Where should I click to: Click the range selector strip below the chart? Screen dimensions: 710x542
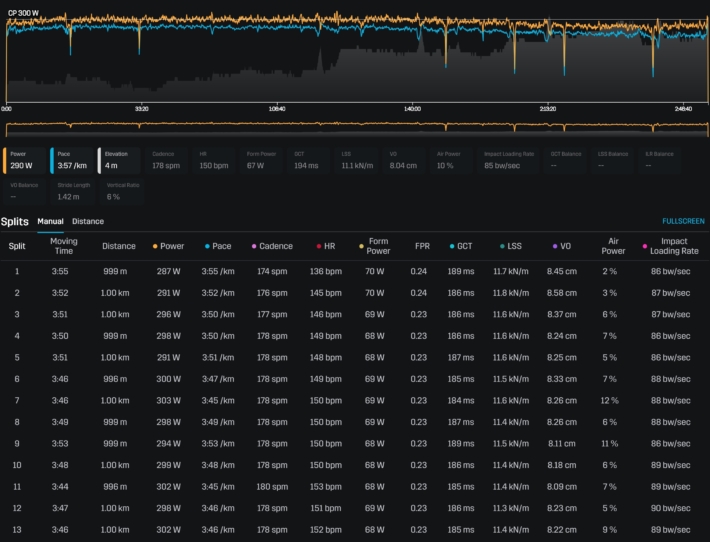pos(354,128)
